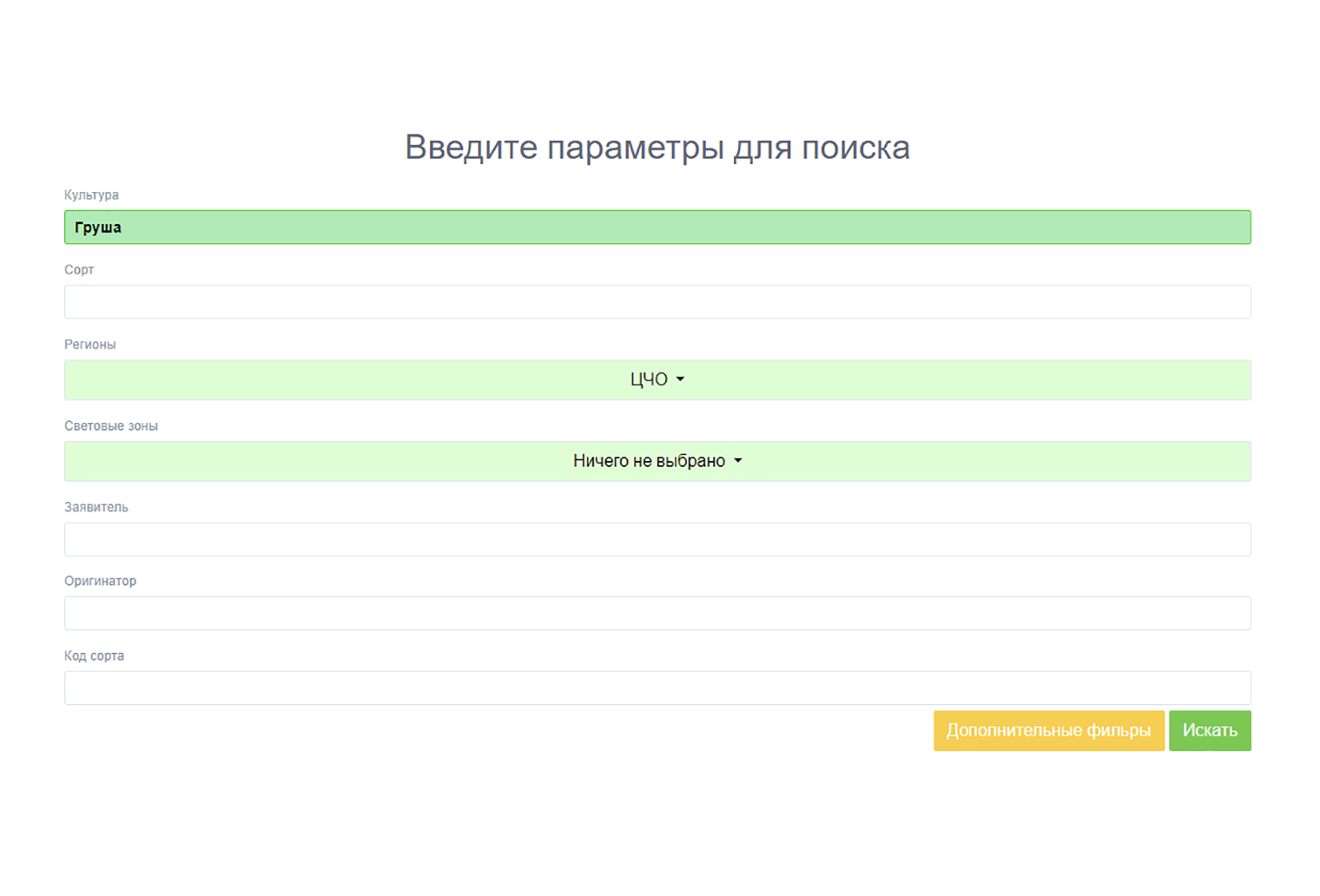Click the Заявитель label text
This screenshot has height=896, width=1320.
click(96, 507)
